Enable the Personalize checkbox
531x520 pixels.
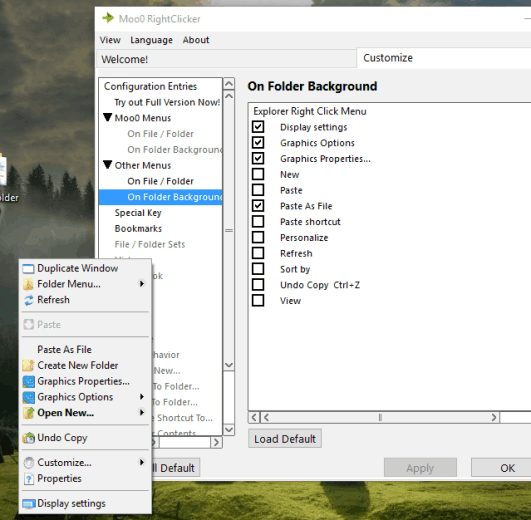(x=258, y=237)
